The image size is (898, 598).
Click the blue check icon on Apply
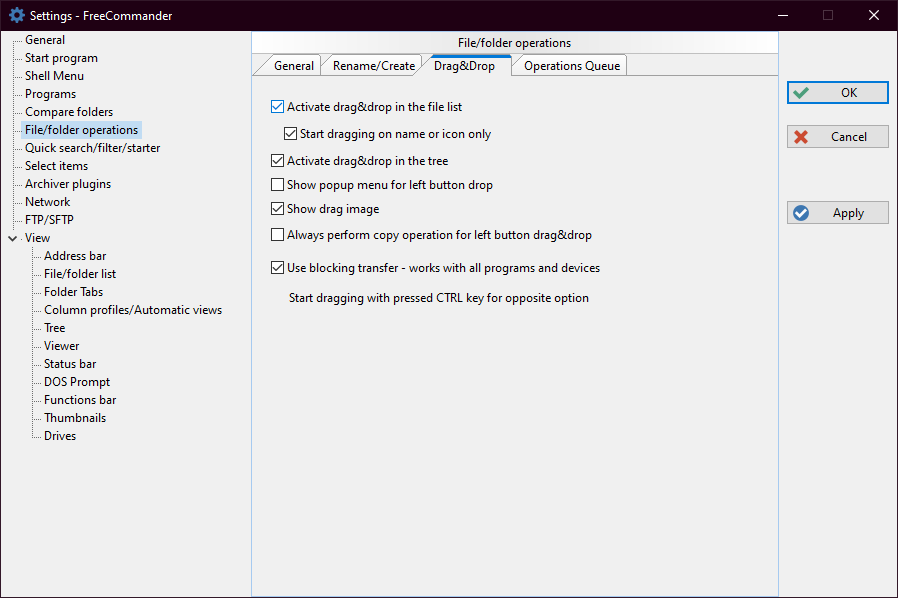(801, 213)
